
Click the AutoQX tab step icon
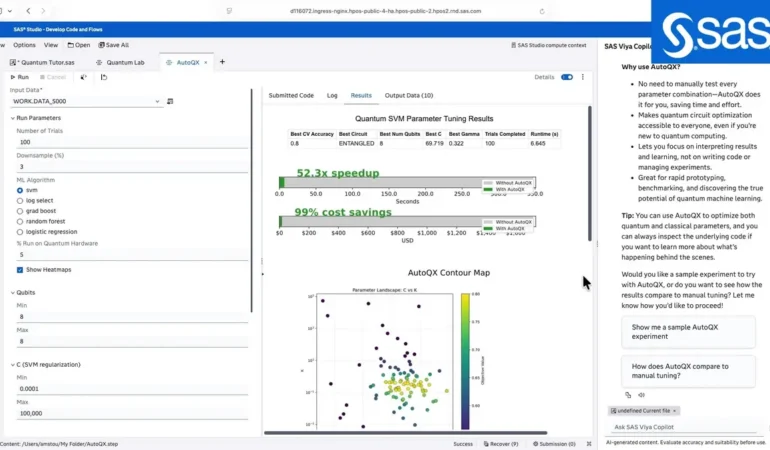click(169, 62)
